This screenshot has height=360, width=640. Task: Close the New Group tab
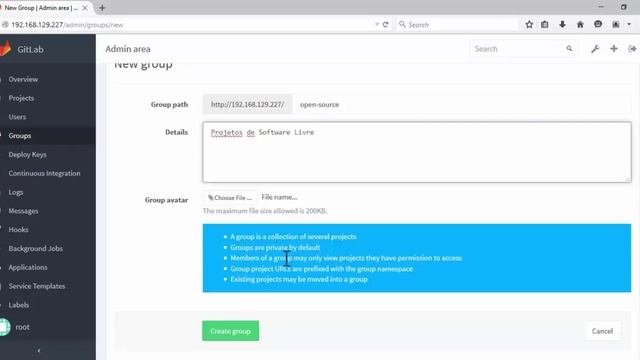tap(85, 8)
